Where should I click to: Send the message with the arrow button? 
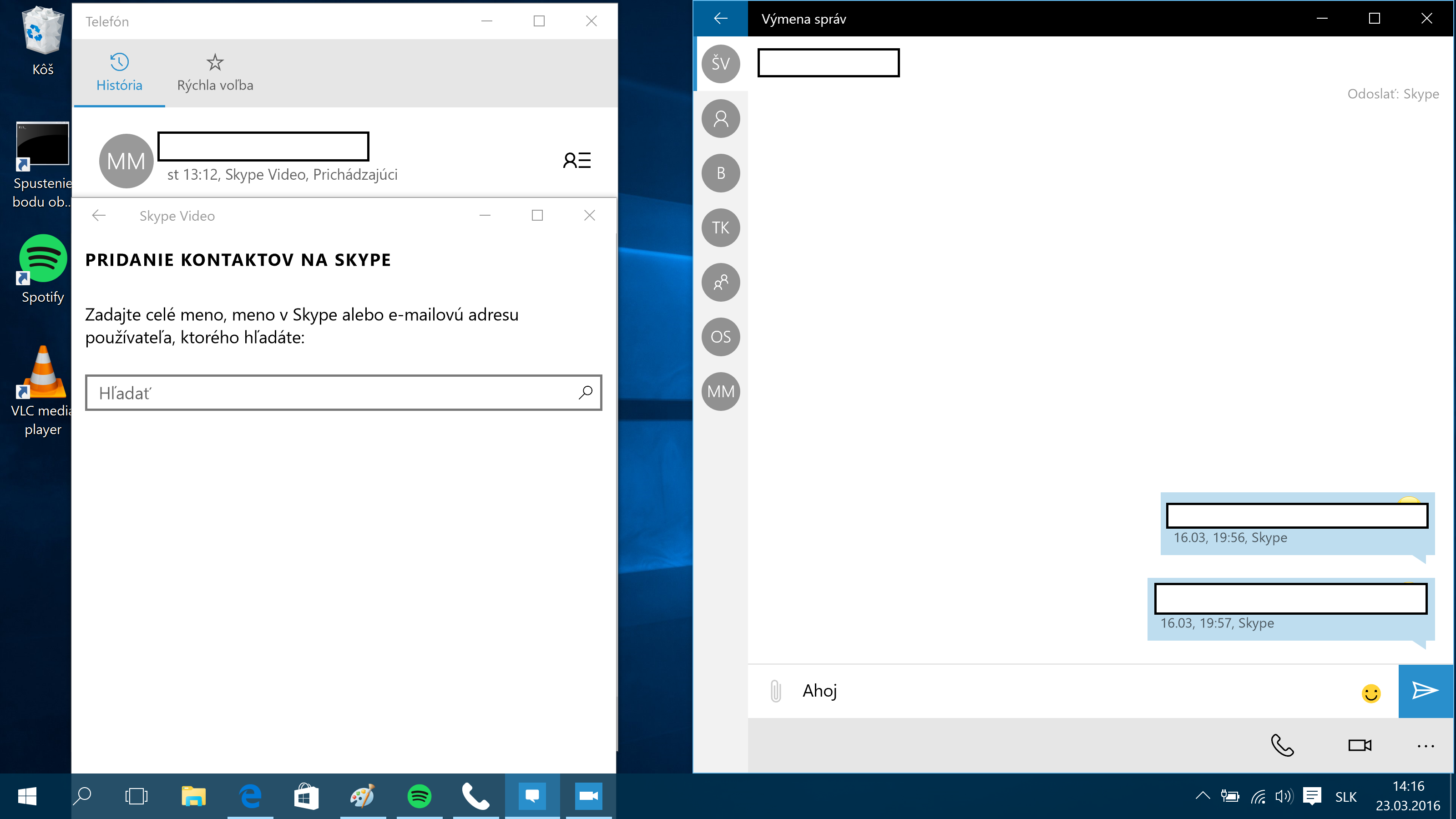[1425, 691]
